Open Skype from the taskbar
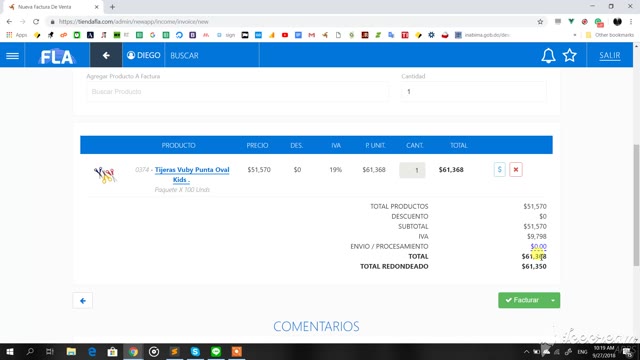640x360 pixels. 195,351
